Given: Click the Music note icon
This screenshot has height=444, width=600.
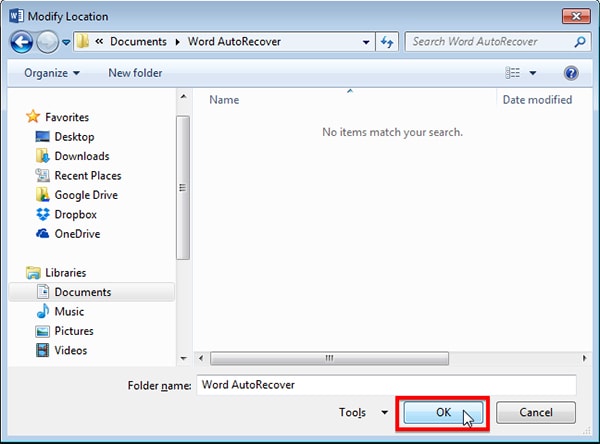Looking at the screenshot, I should click(x=42, y=311).
